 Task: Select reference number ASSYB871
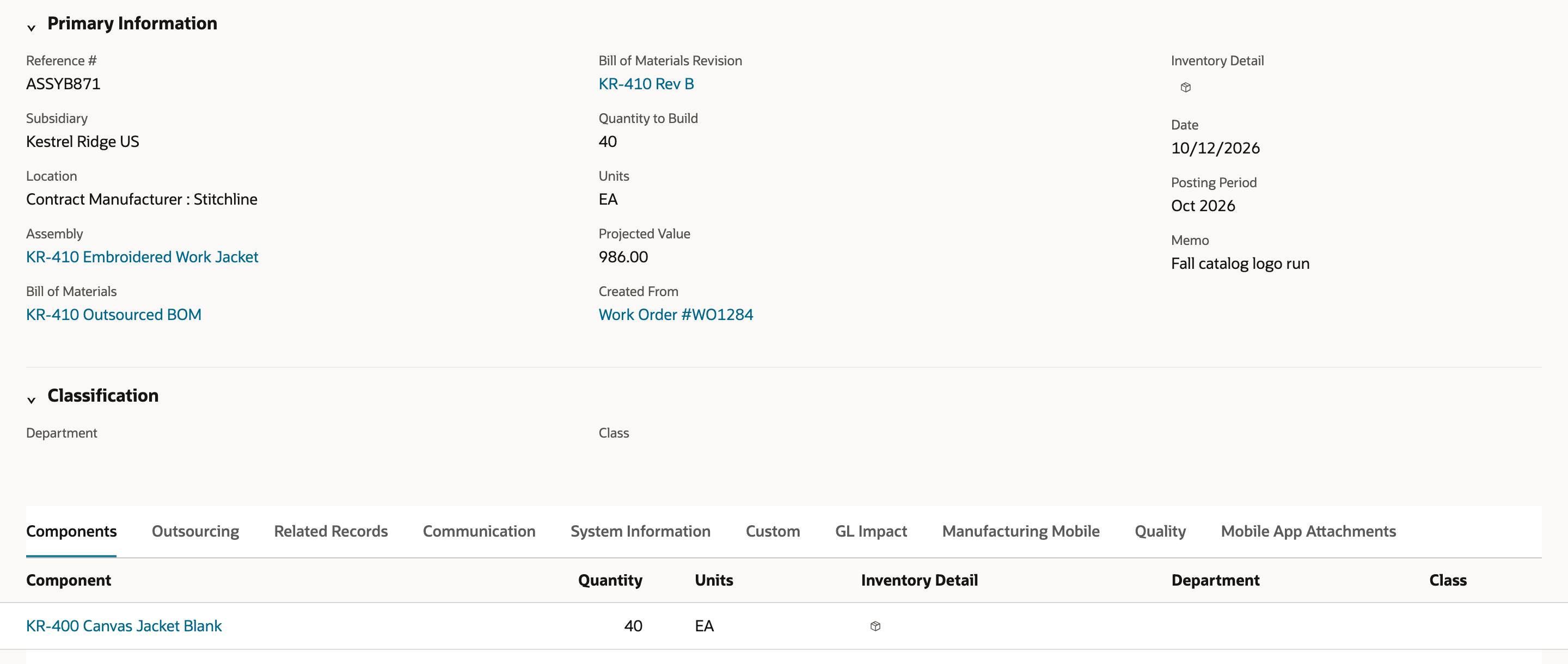coord(63,84)
